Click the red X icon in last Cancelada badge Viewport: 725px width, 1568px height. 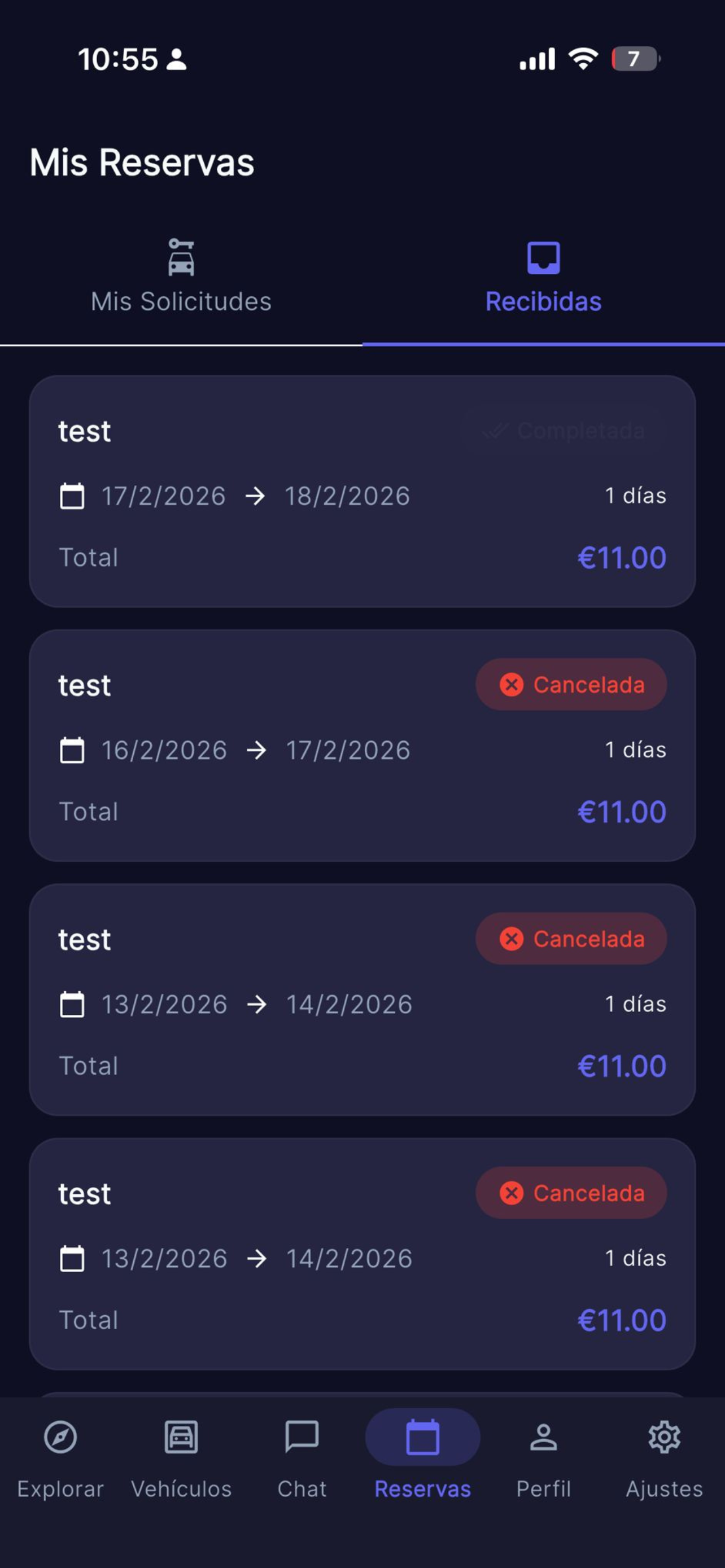click(x=512, y=1193)
